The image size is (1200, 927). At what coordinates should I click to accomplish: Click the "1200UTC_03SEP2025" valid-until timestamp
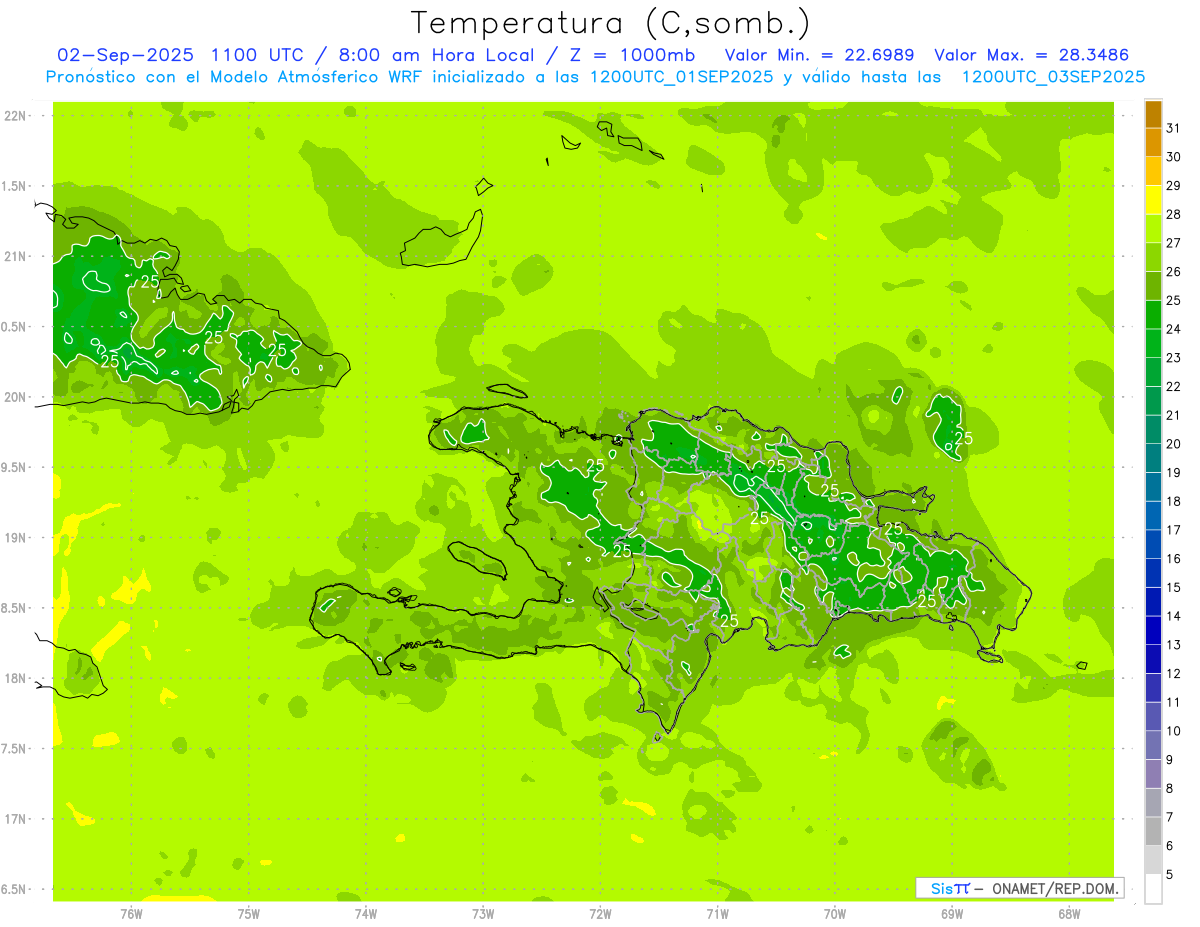[1053, 77]
